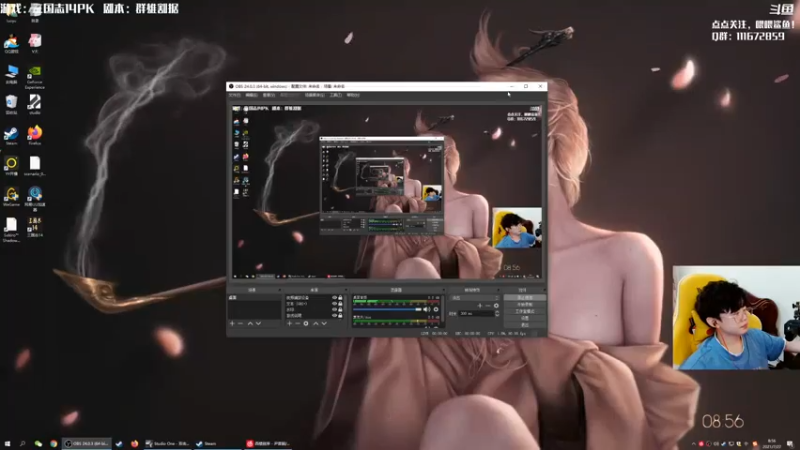Screen dimensions: 800x450
Task: Remove selected source with minus icon
Action: [x=297, y=323]
